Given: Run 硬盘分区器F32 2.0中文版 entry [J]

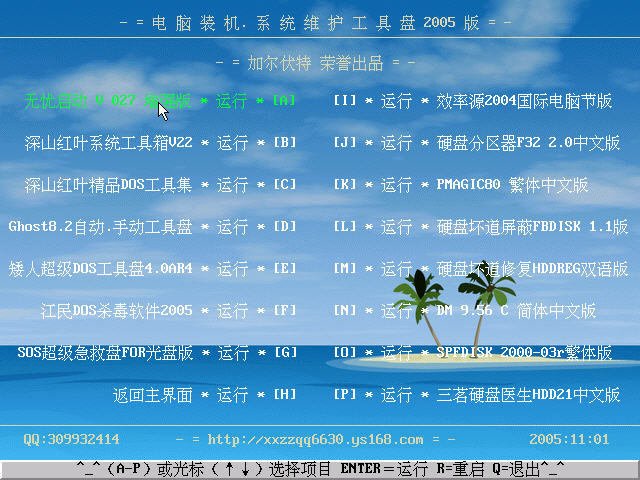Looking at the screenshot, I should [x=477, y=143].
